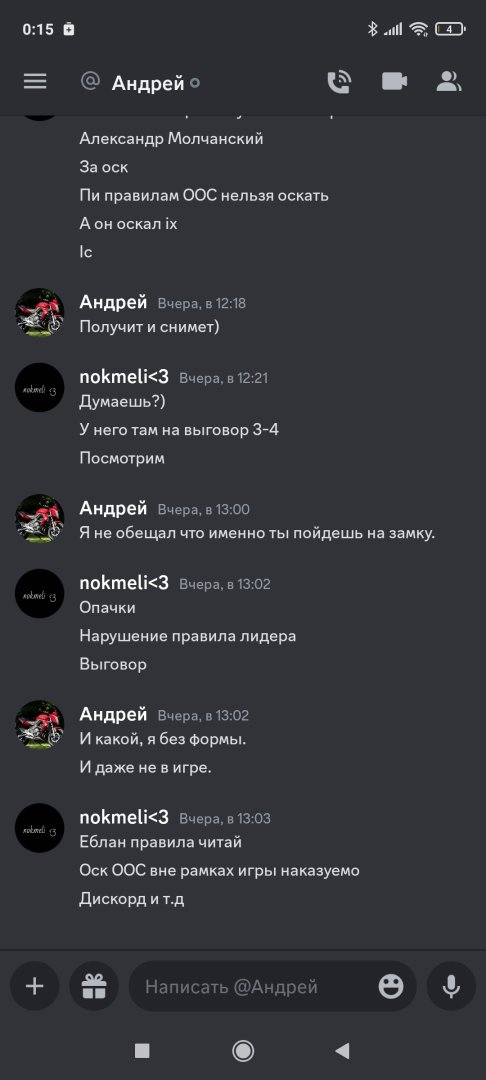Open chat title Андрей in header
486x1080 pixels.
(x=148, y=83)
